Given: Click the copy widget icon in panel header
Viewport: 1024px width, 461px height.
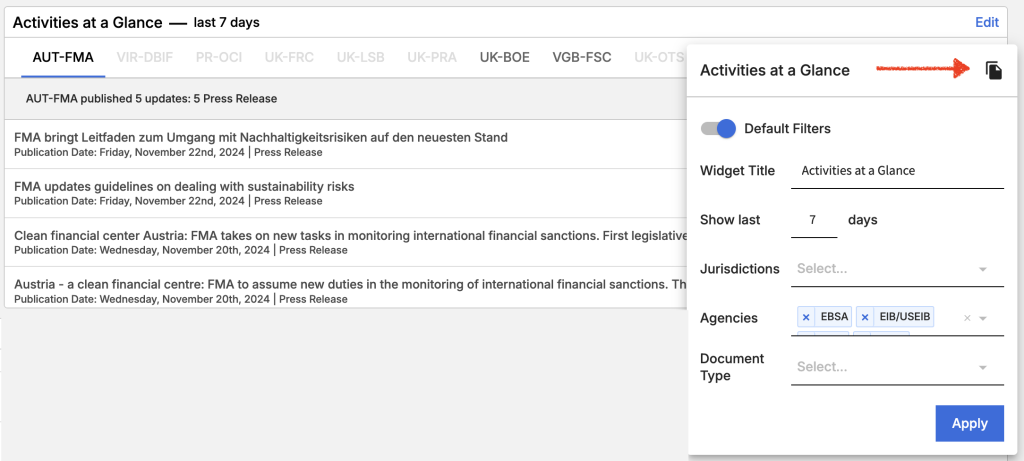Looking at the screenshot, I should (x=993, y=70).
